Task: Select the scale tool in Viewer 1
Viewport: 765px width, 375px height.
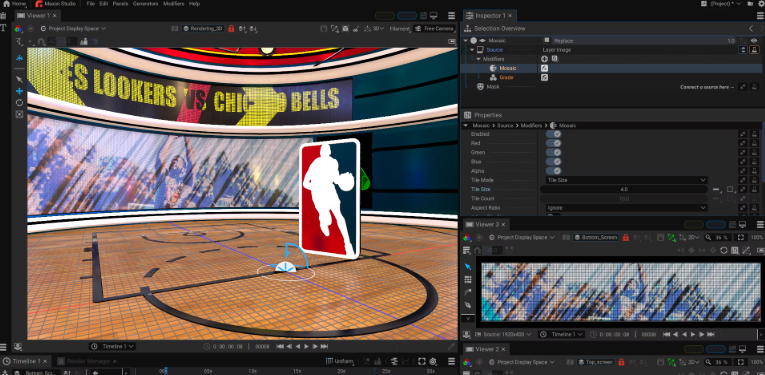Action: point(19,115)
